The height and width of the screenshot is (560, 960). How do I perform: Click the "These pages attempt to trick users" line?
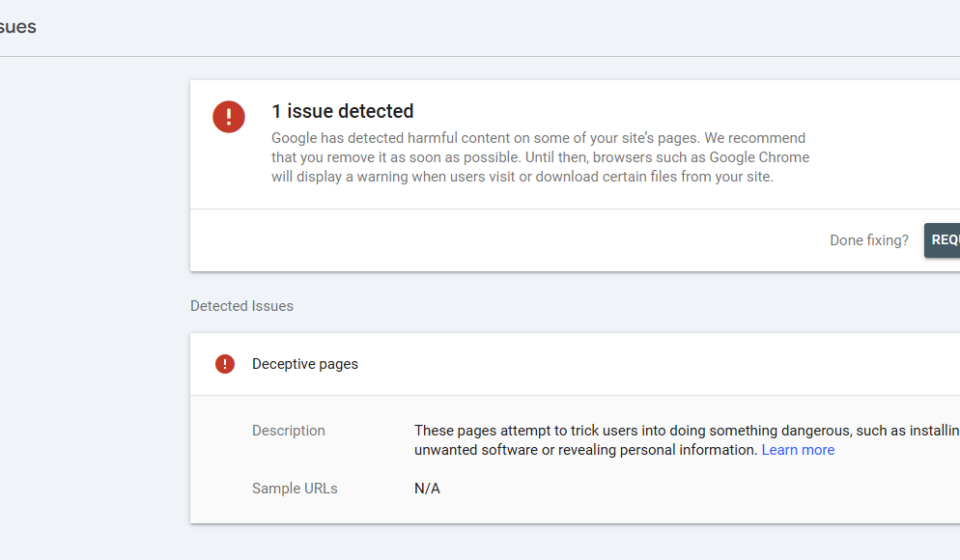[686, 431]
